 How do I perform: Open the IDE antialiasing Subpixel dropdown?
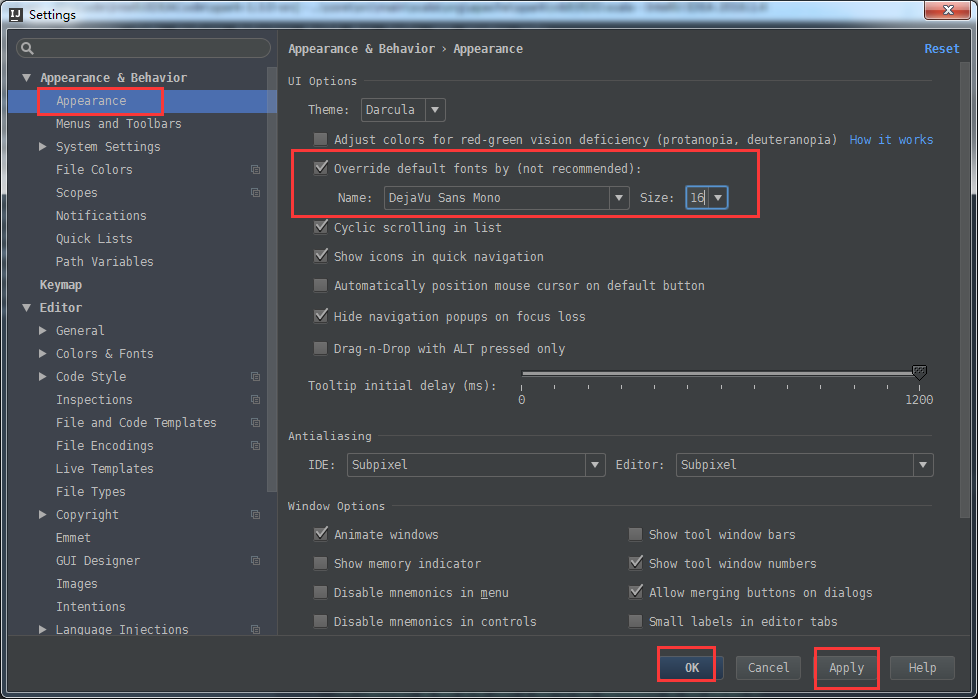(476, 465)
